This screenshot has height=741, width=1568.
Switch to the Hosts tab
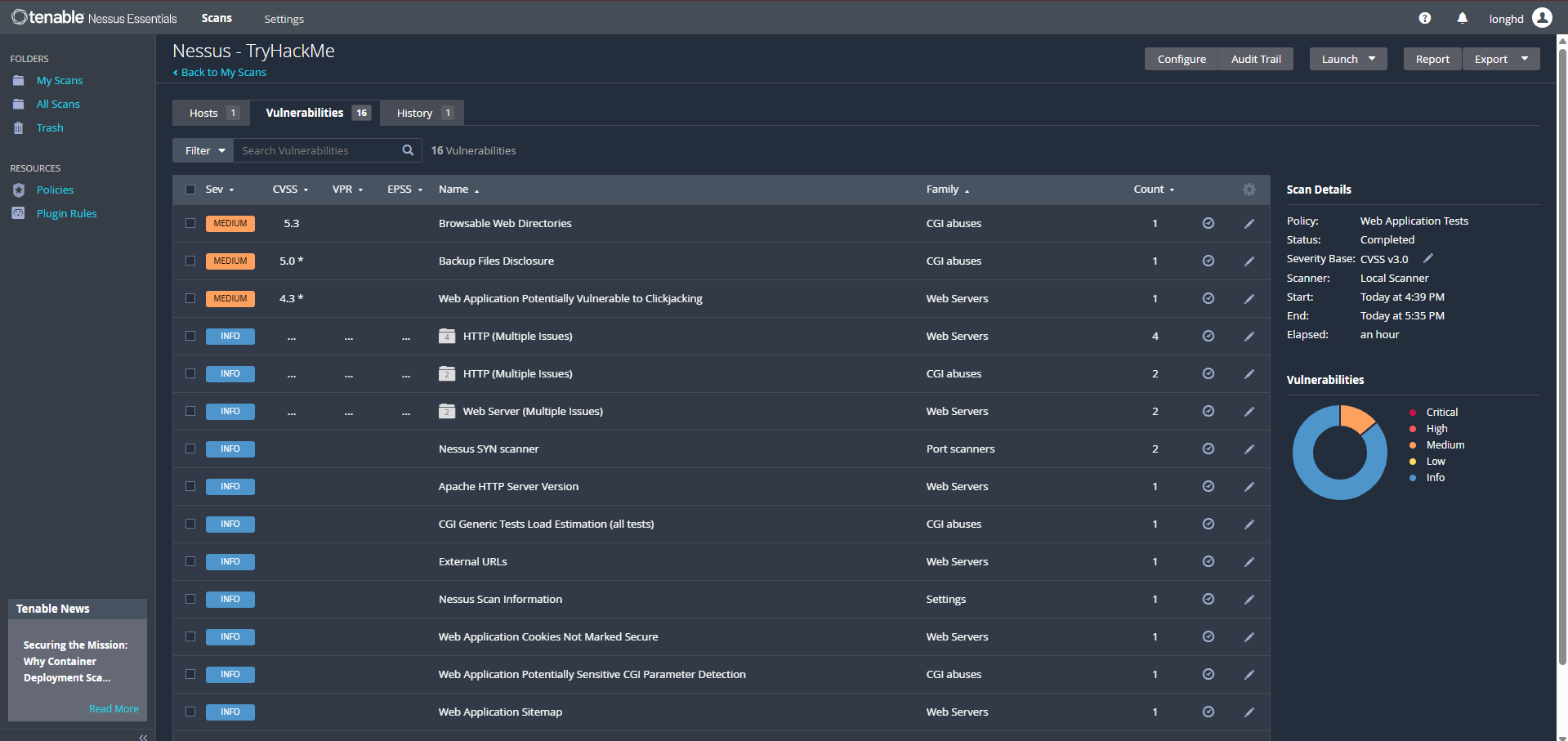click(211, 113)
